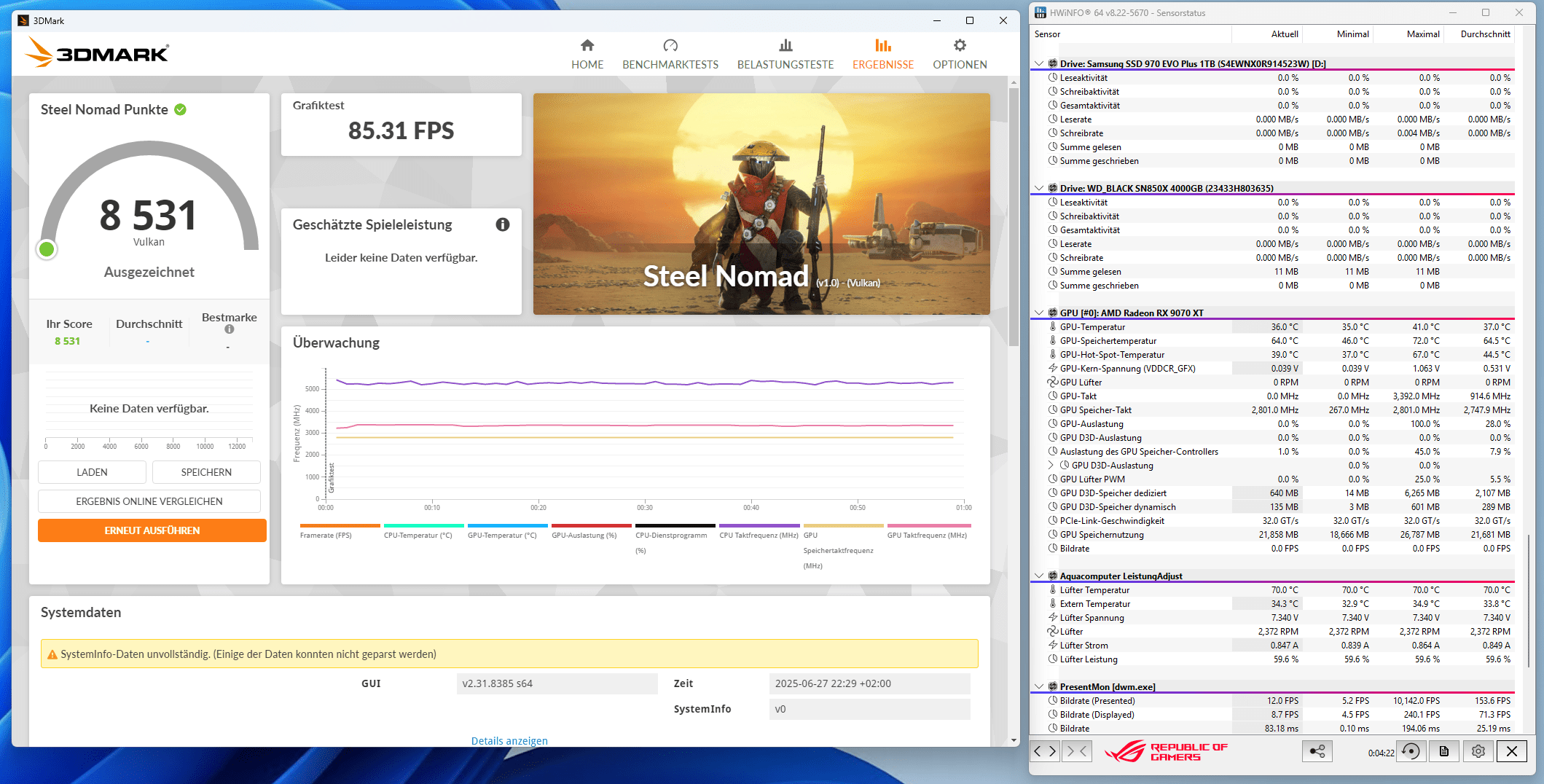The width and height of the screenshot is (1544, 784).
Task: Click the fan icon beside GPU Lüfter
Action: pos(1053,383)
